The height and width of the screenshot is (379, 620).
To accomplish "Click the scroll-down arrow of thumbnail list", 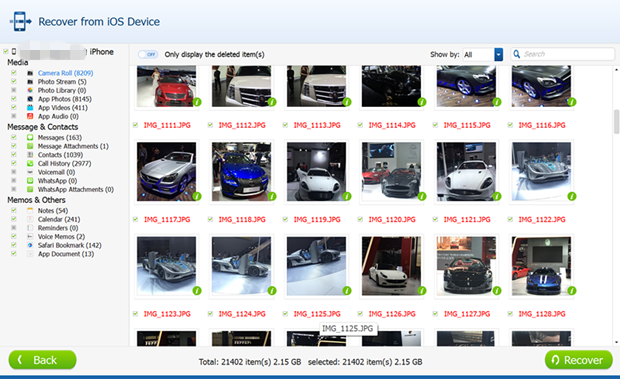I will (x=616, y=342).
